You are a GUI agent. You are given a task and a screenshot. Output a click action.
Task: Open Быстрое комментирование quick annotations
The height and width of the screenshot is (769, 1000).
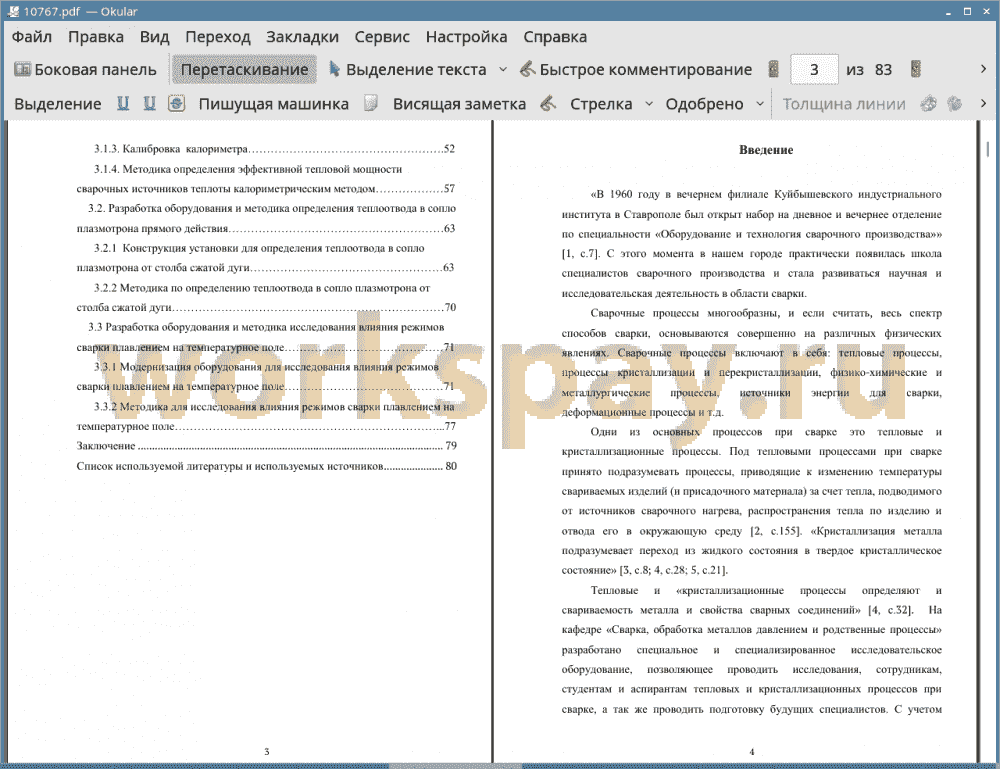coord(636,70)
